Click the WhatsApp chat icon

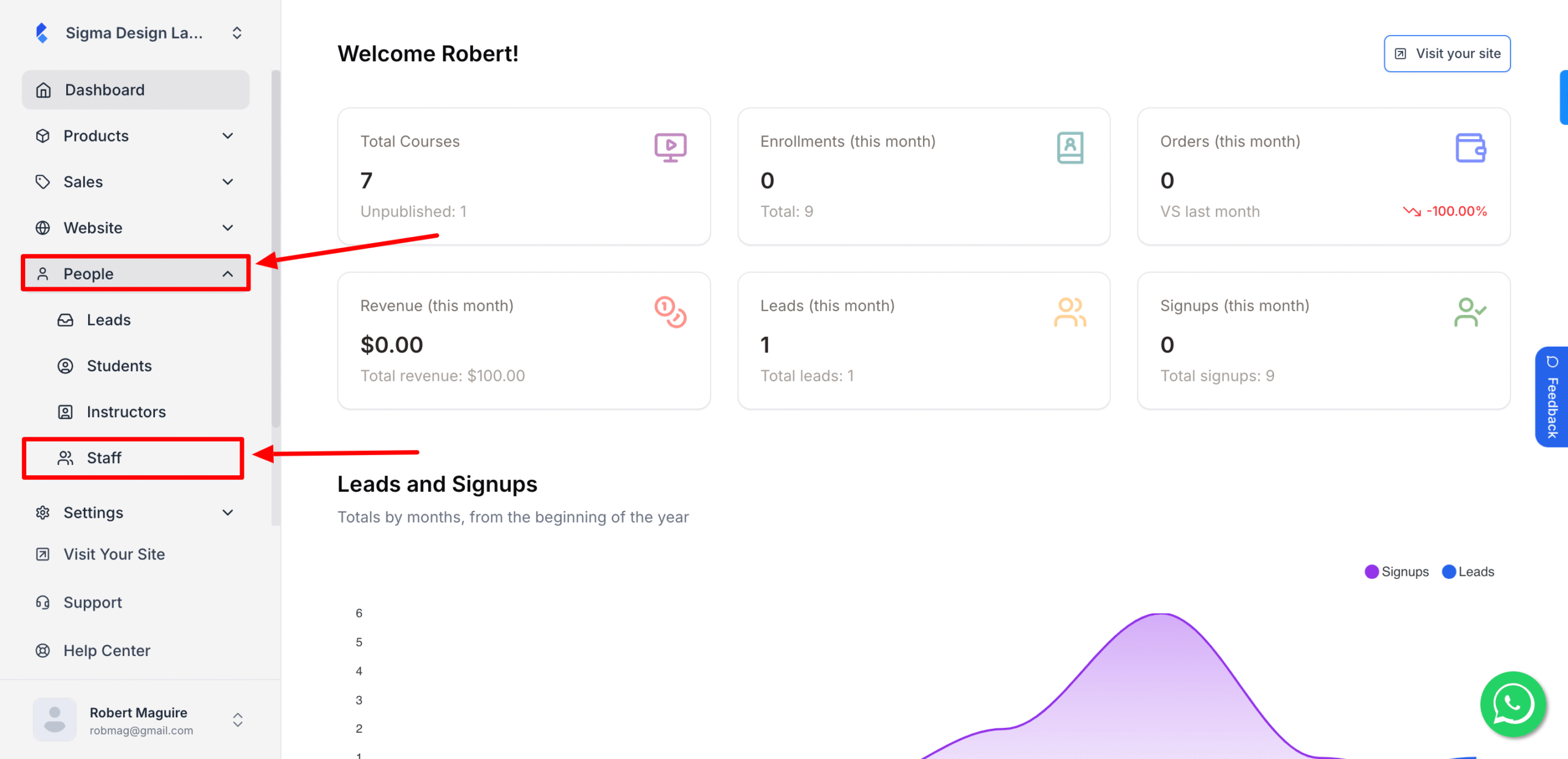(1513, 704)
